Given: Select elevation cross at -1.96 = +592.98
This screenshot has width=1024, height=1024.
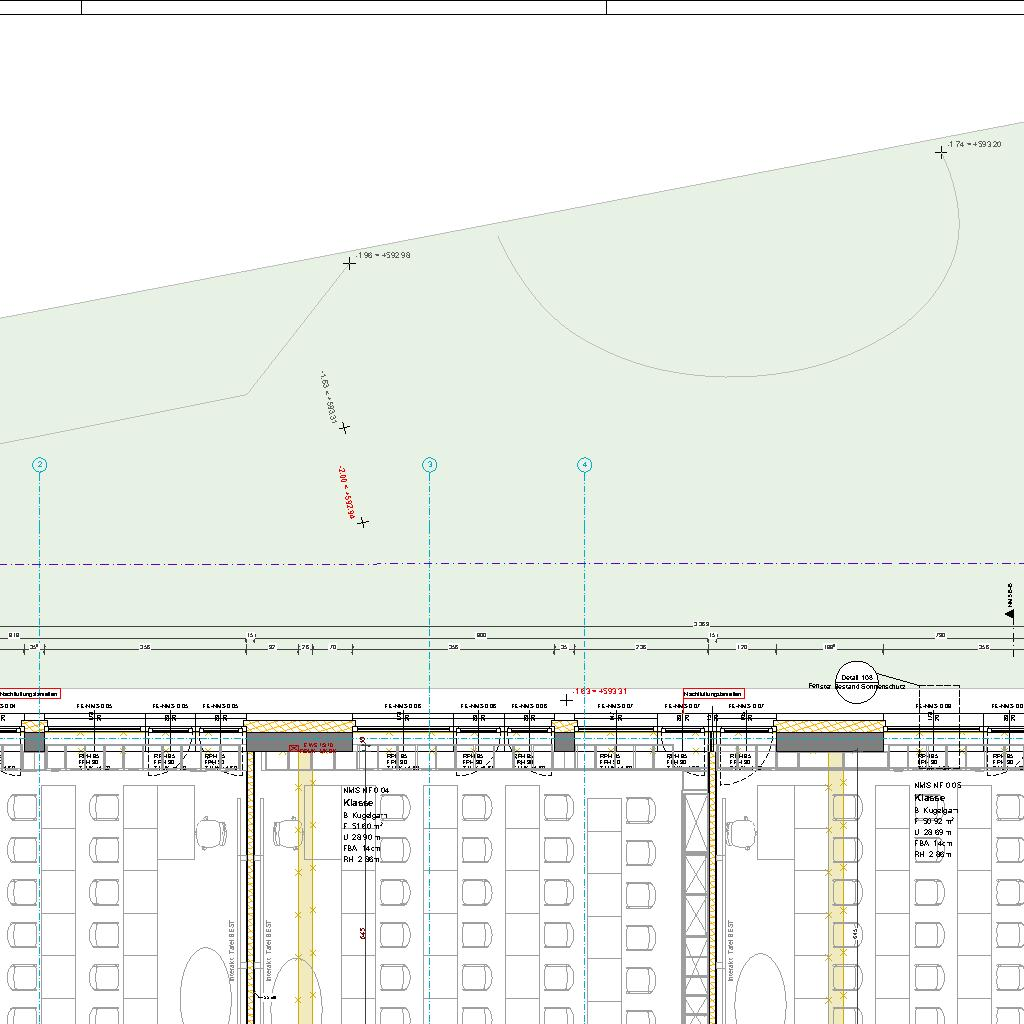Looking at the screenshot, I should pos(349,263).
